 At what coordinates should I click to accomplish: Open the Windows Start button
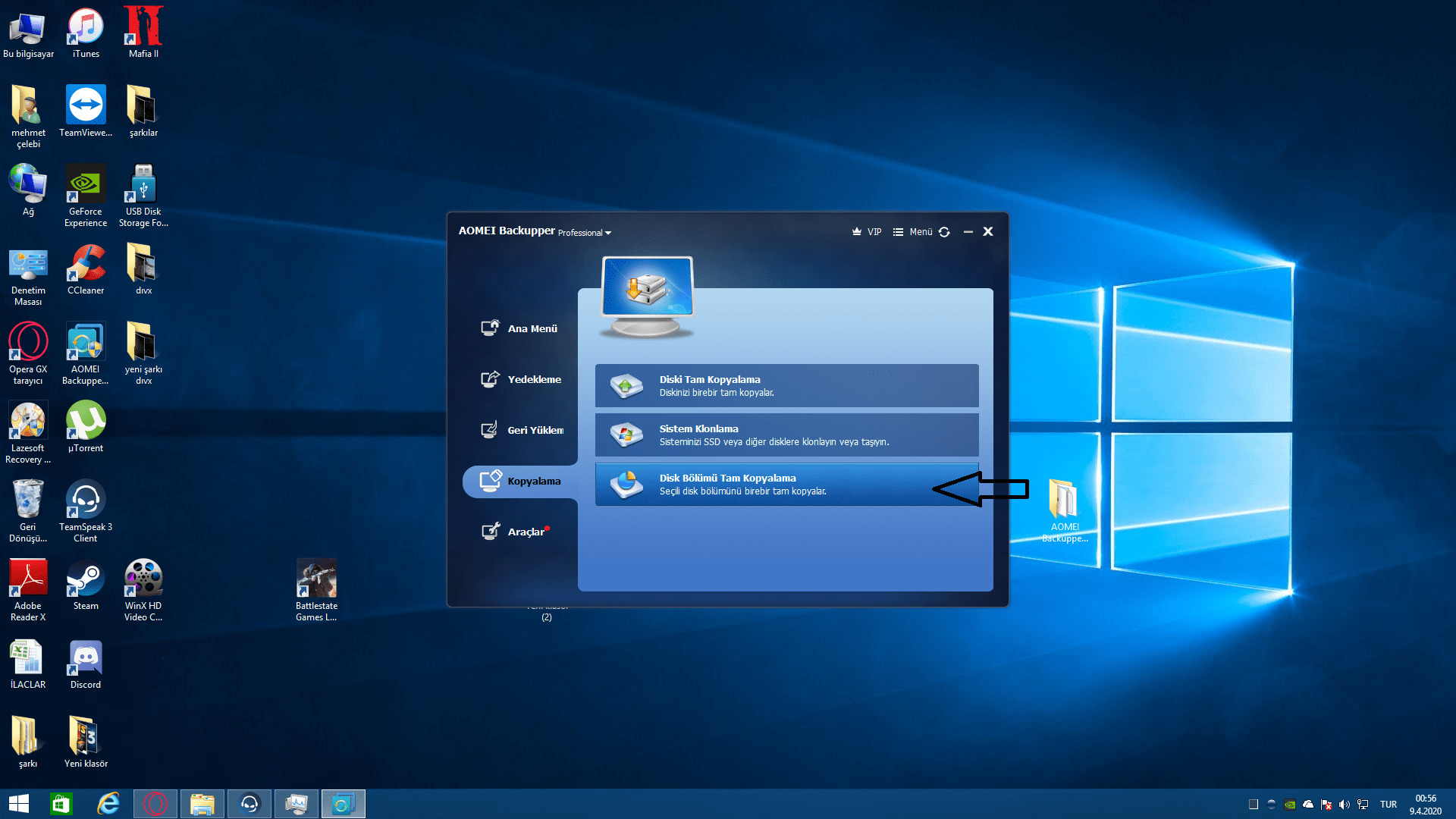(18, 804)
